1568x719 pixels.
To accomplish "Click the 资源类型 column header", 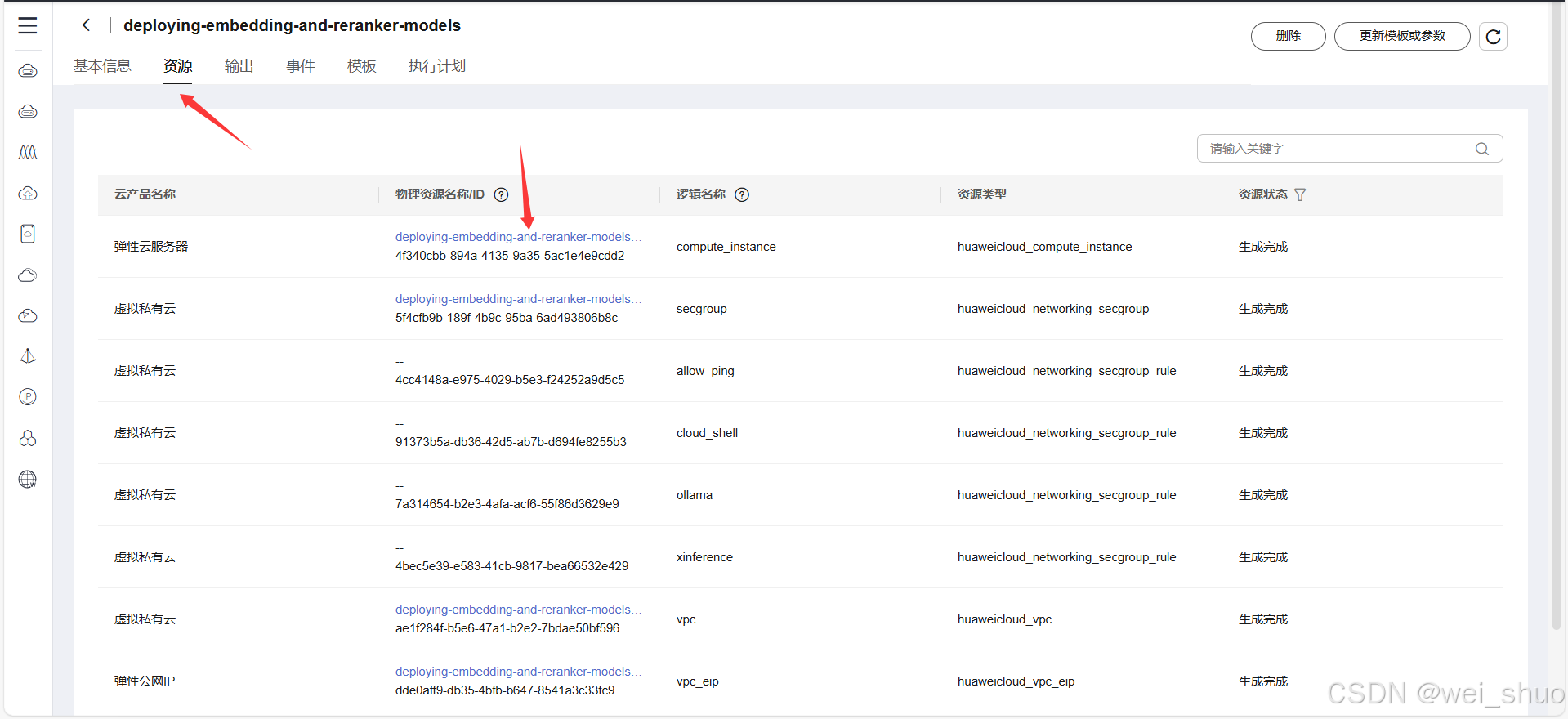I will pyautogui.click(x=982, y=194).
